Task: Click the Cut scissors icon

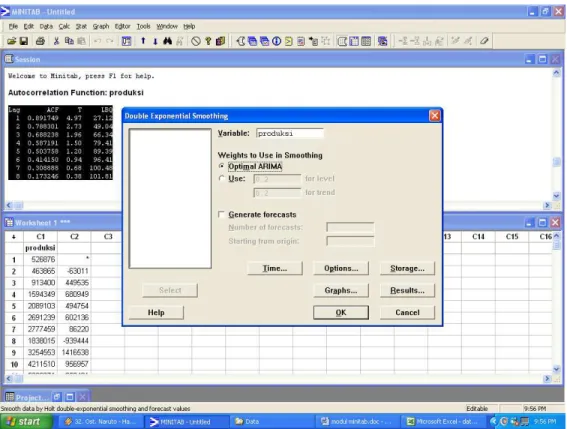Action: click(x=56, y=41)
